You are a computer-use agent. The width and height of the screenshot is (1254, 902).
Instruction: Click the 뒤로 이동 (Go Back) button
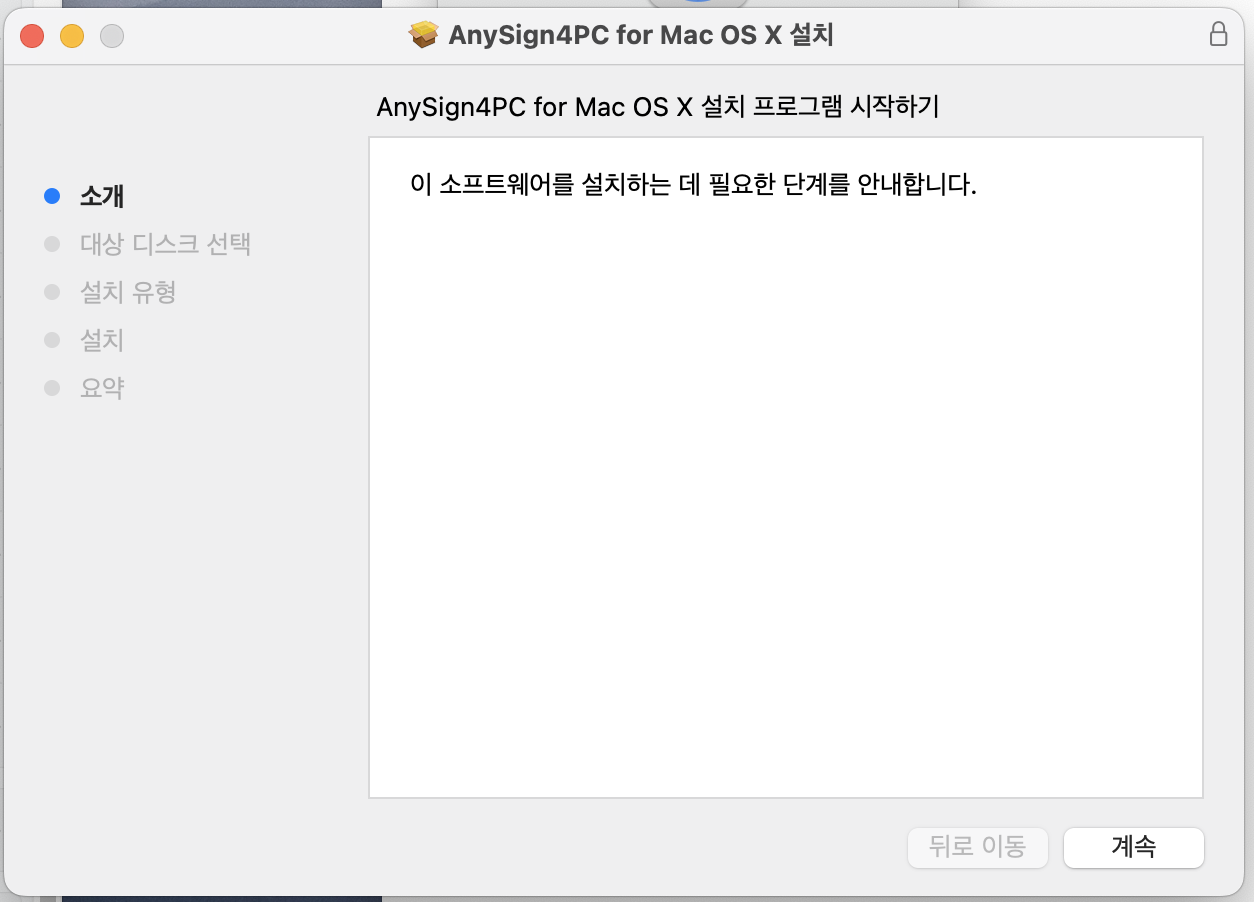pos(977,848)
